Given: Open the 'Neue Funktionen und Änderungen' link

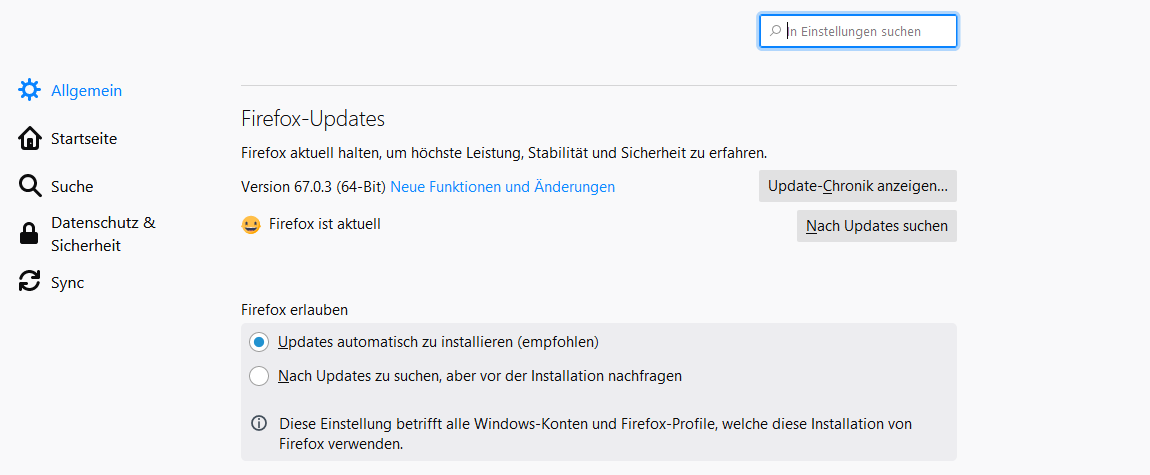Looking at the screenshot, I should 502,187.
